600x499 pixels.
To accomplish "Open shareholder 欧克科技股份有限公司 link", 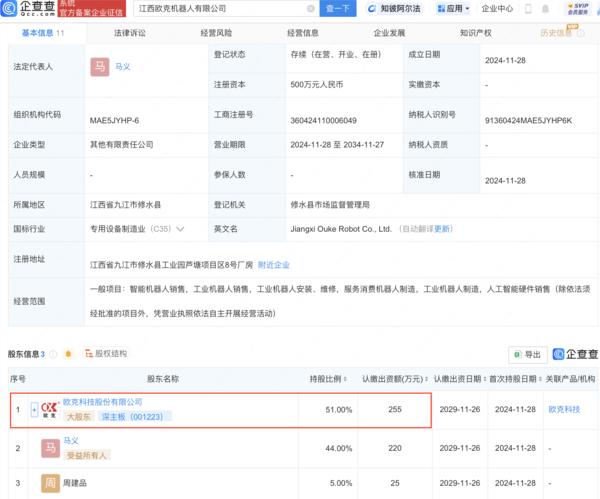I will (103, 402).
